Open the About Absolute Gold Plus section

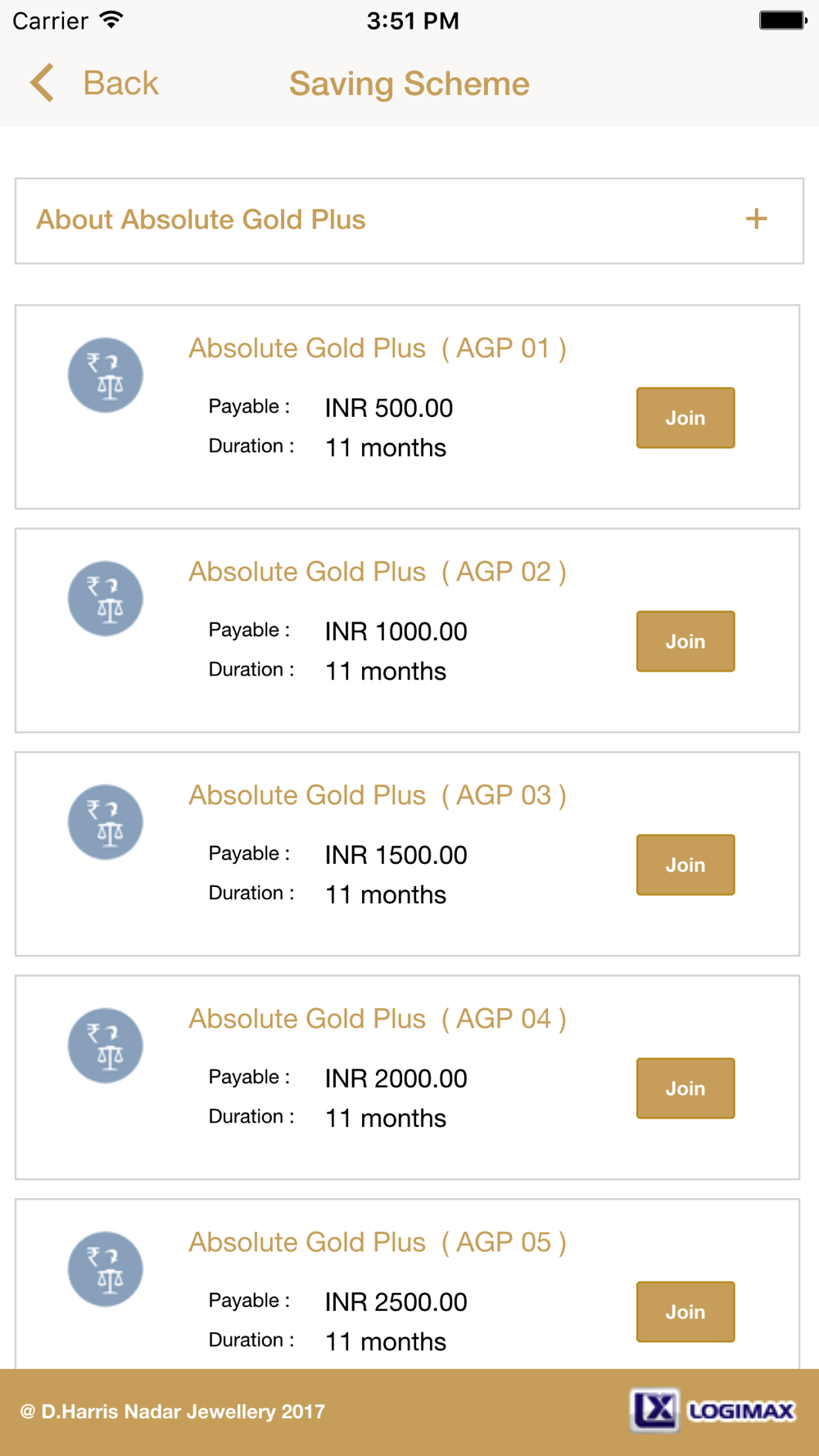[x=201, y=219]
